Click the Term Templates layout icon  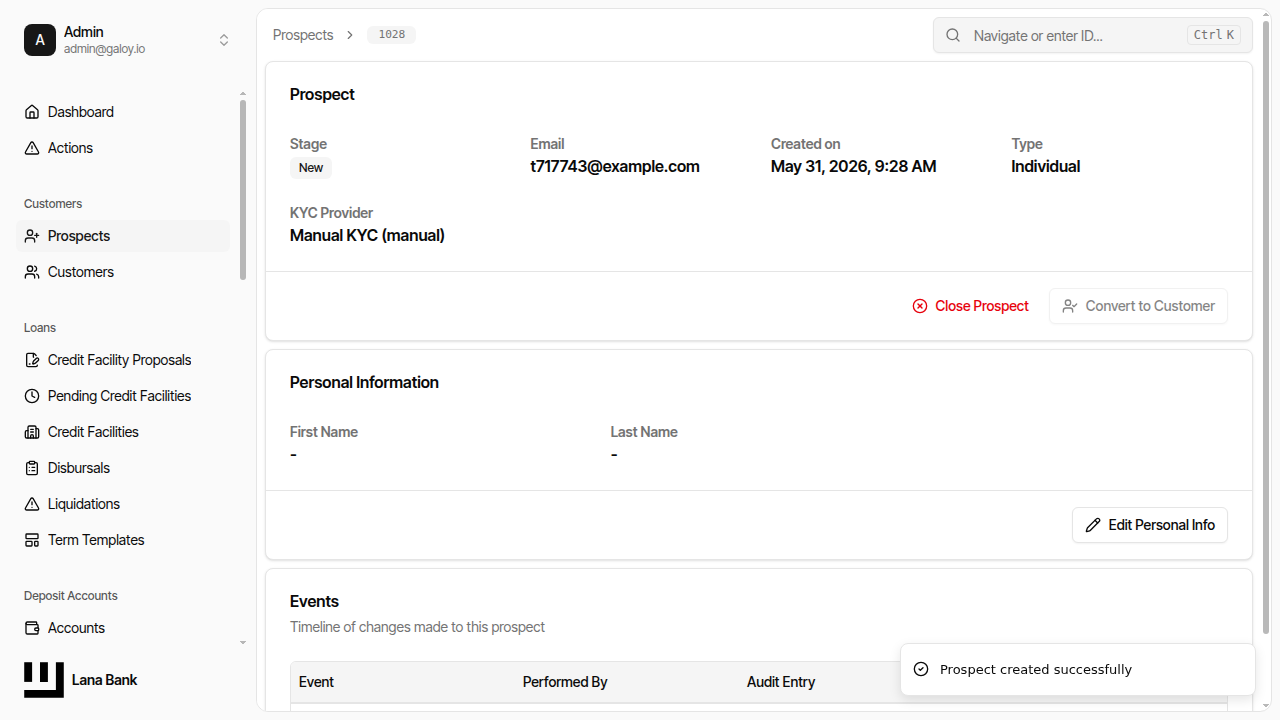(32, 540)
